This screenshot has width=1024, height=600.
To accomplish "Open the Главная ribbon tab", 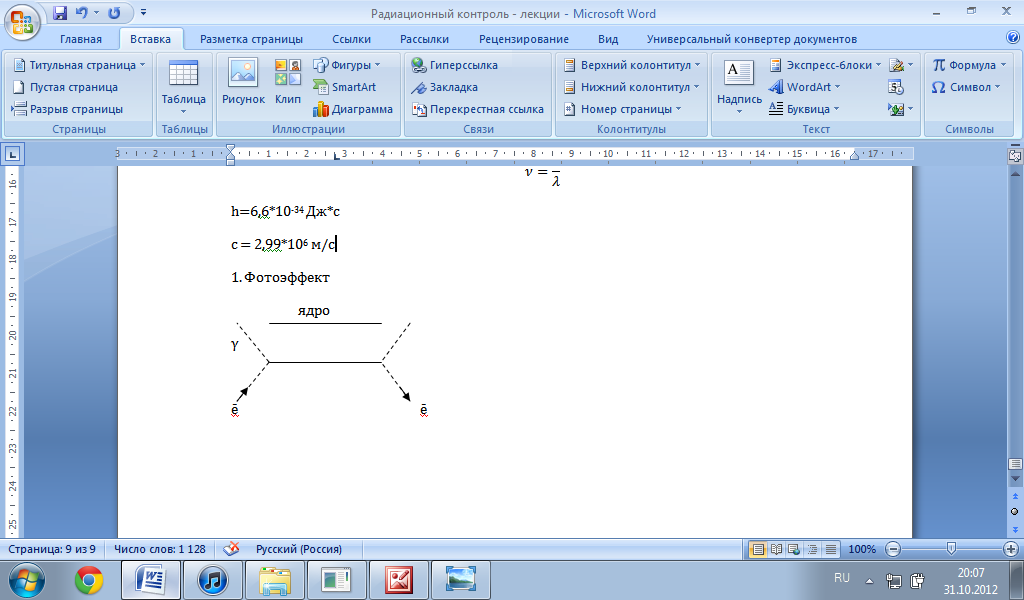I will [81, 39].
